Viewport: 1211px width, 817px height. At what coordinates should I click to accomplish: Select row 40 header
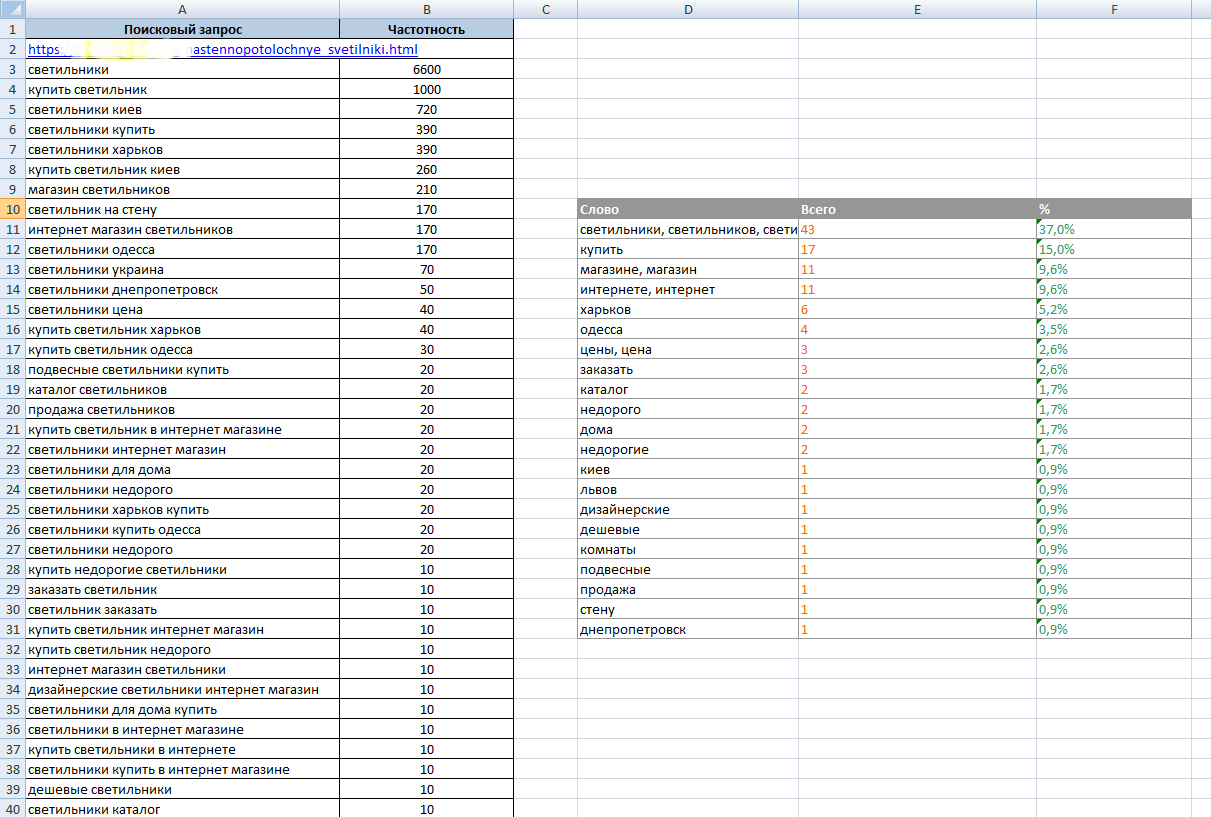coord(11,809)
